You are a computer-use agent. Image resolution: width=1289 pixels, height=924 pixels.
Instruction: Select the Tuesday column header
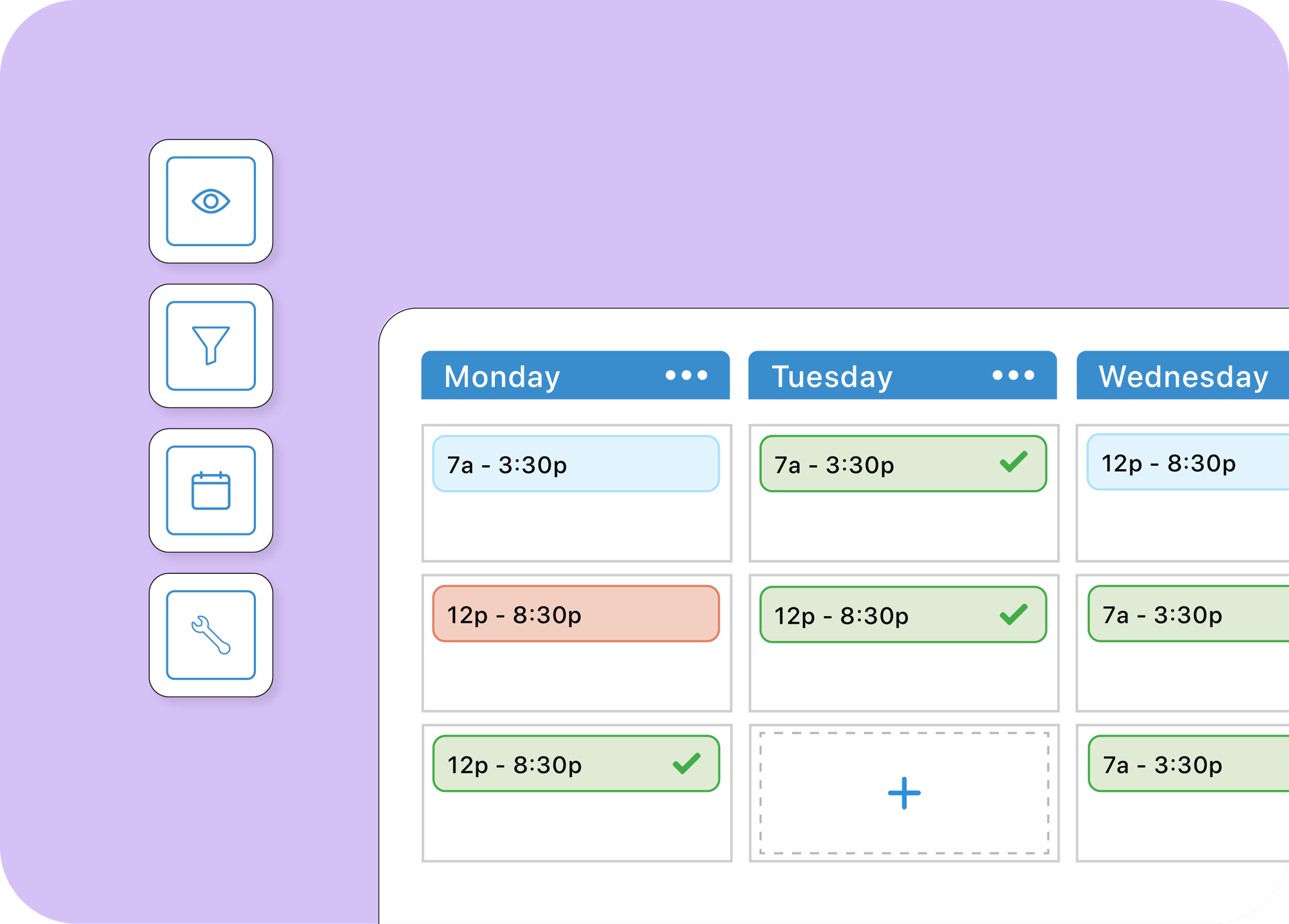point(902,375)
